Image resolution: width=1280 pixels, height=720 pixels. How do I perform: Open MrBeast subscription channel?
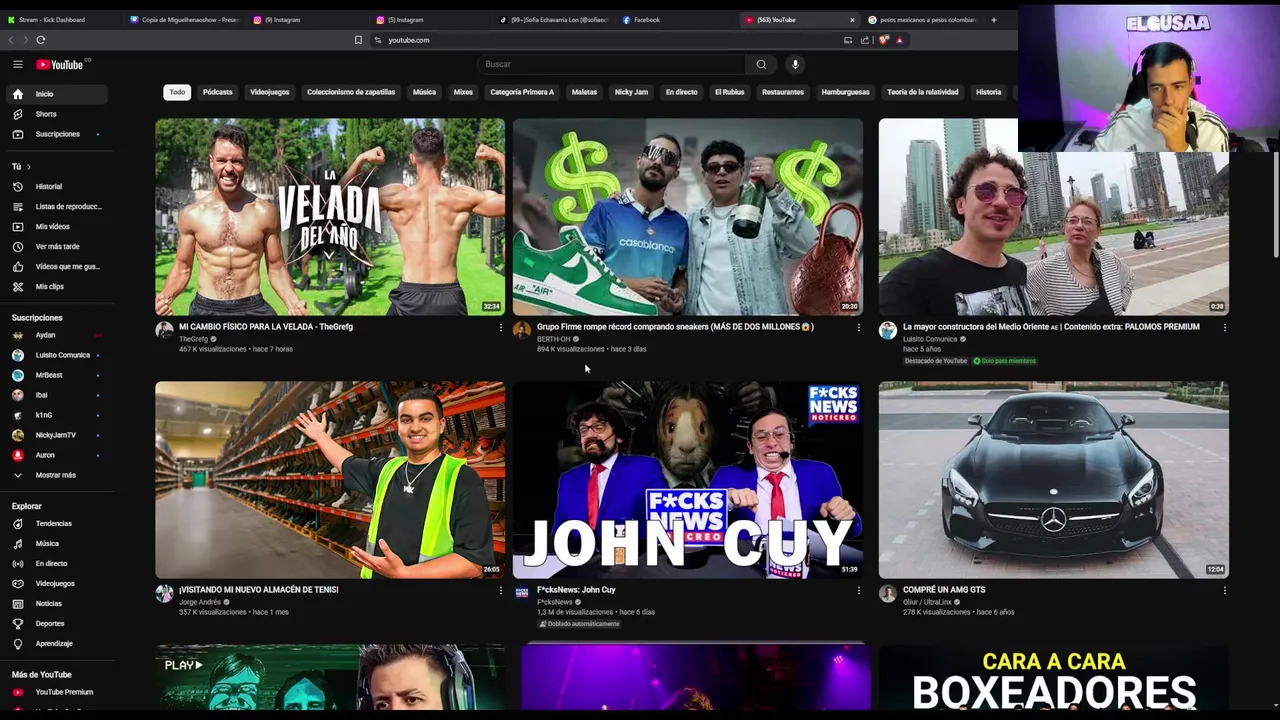(x=55, y=375)
